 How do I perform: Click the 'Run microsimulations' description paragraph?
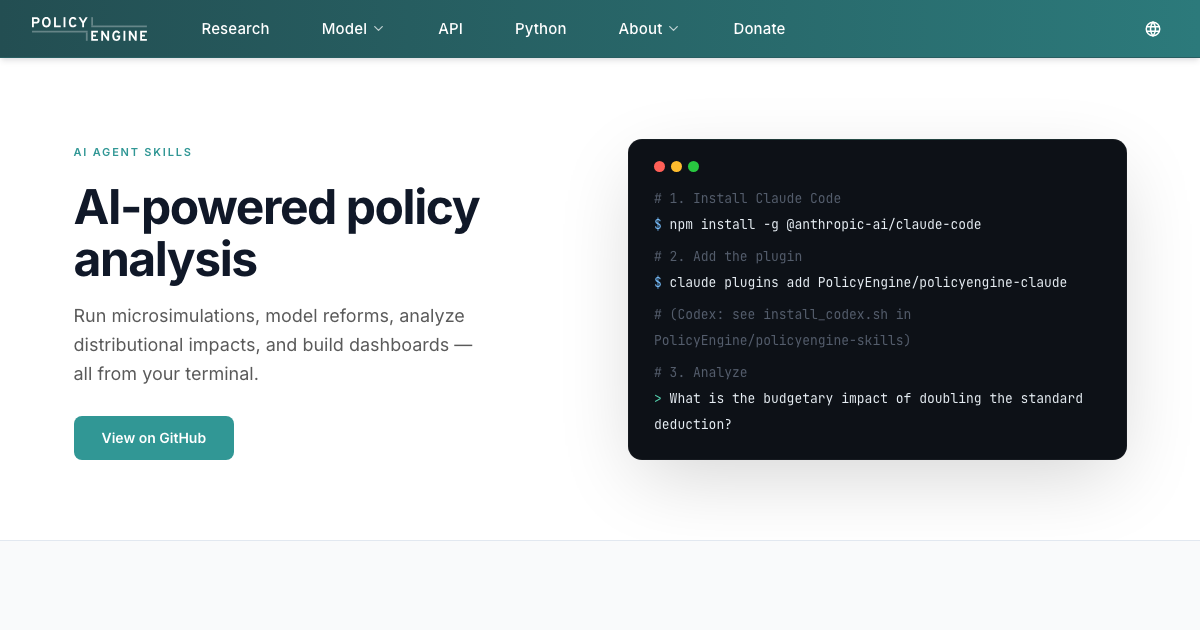[x=273, y=345]
